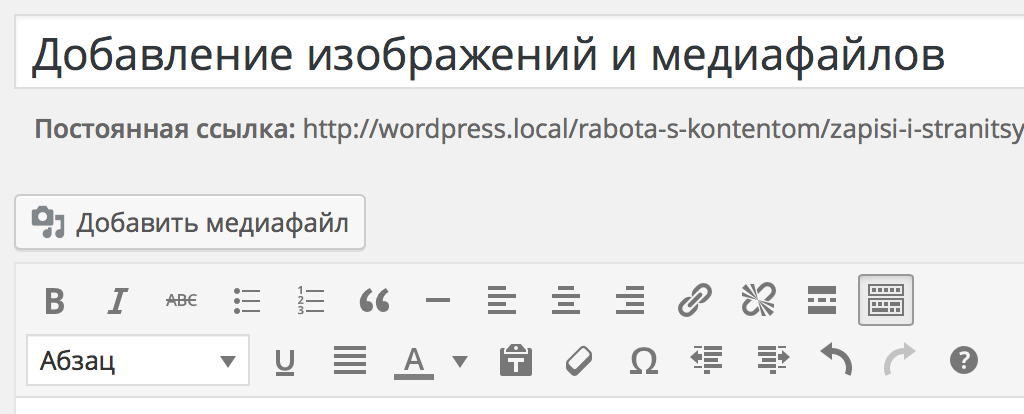The image size is (1024, 414).
Task: Insert a numbered list
Action: point(310,300)
